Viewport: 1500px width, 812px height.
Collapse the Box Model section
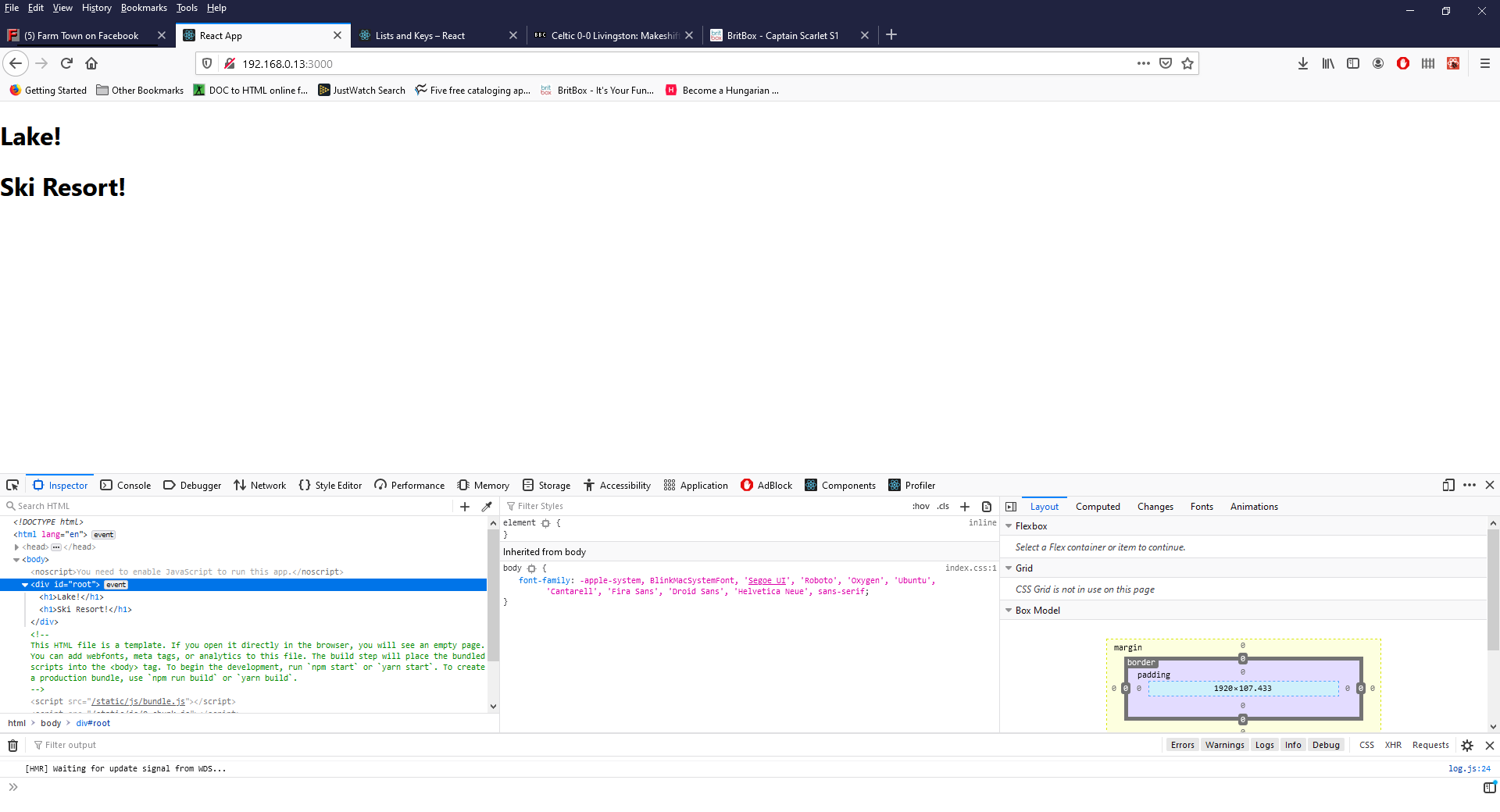(1009, 610)
